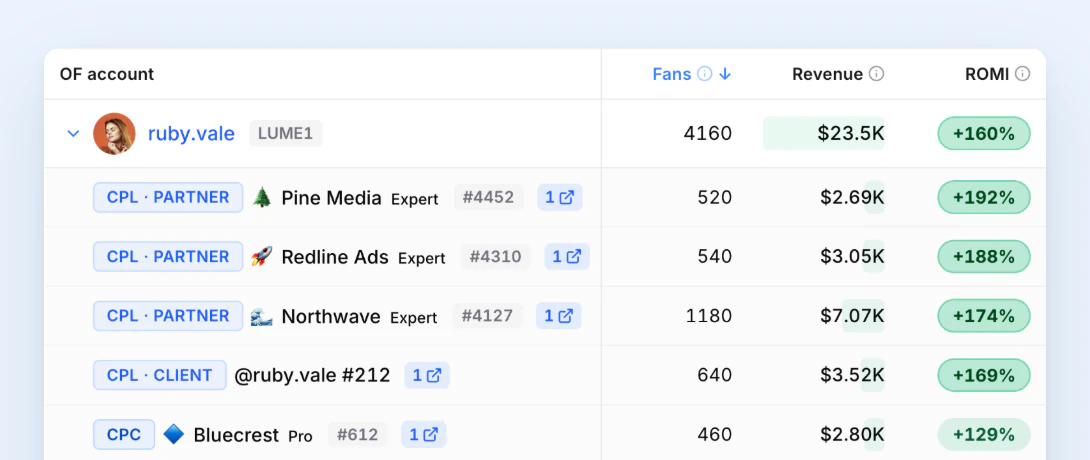Click the $3.52K revenue cell
This screenshot has height=460, width=1090.
[x=852, y=376]
